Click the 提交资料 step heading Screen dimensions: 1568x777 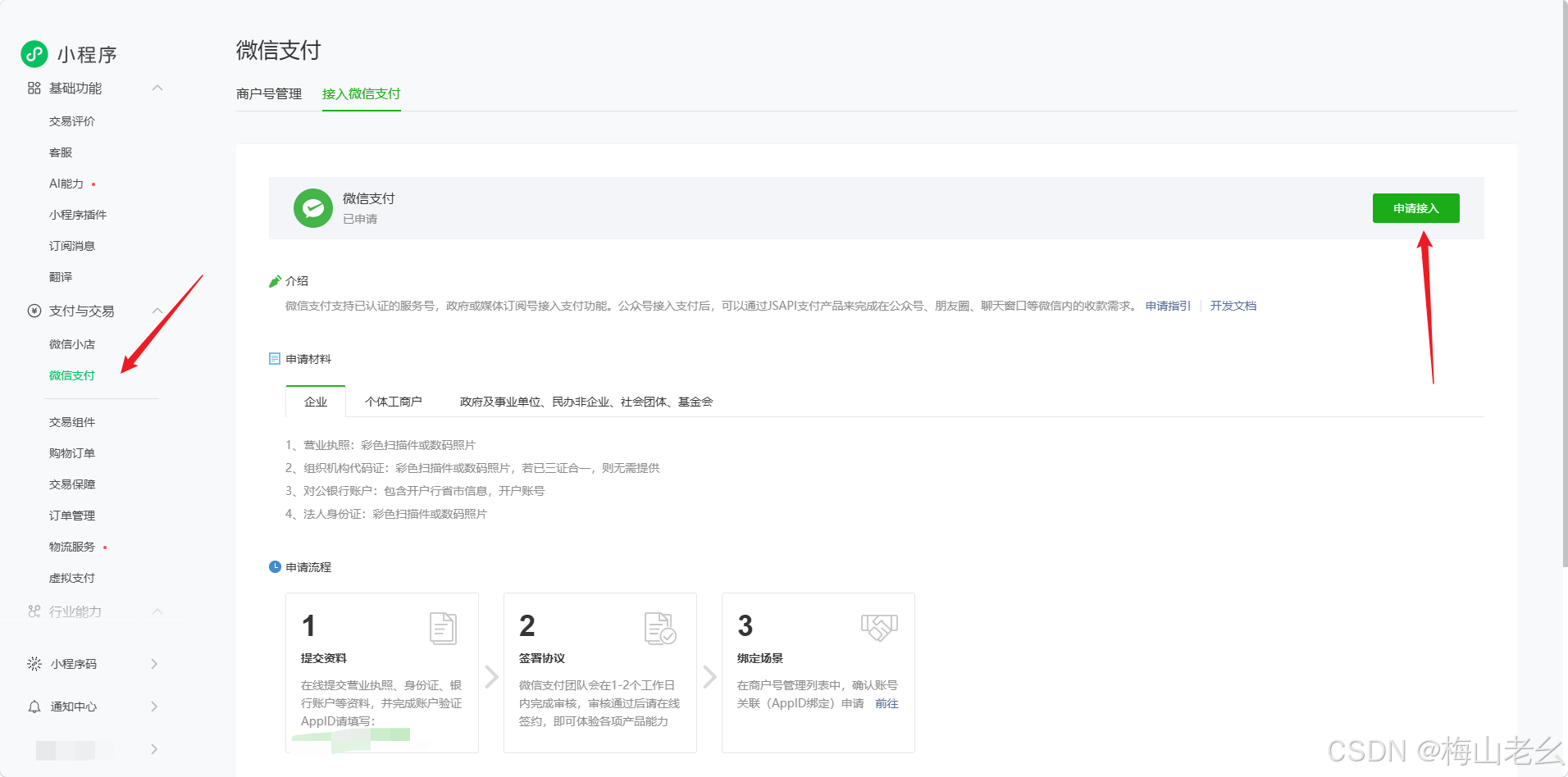click(324, 658)
